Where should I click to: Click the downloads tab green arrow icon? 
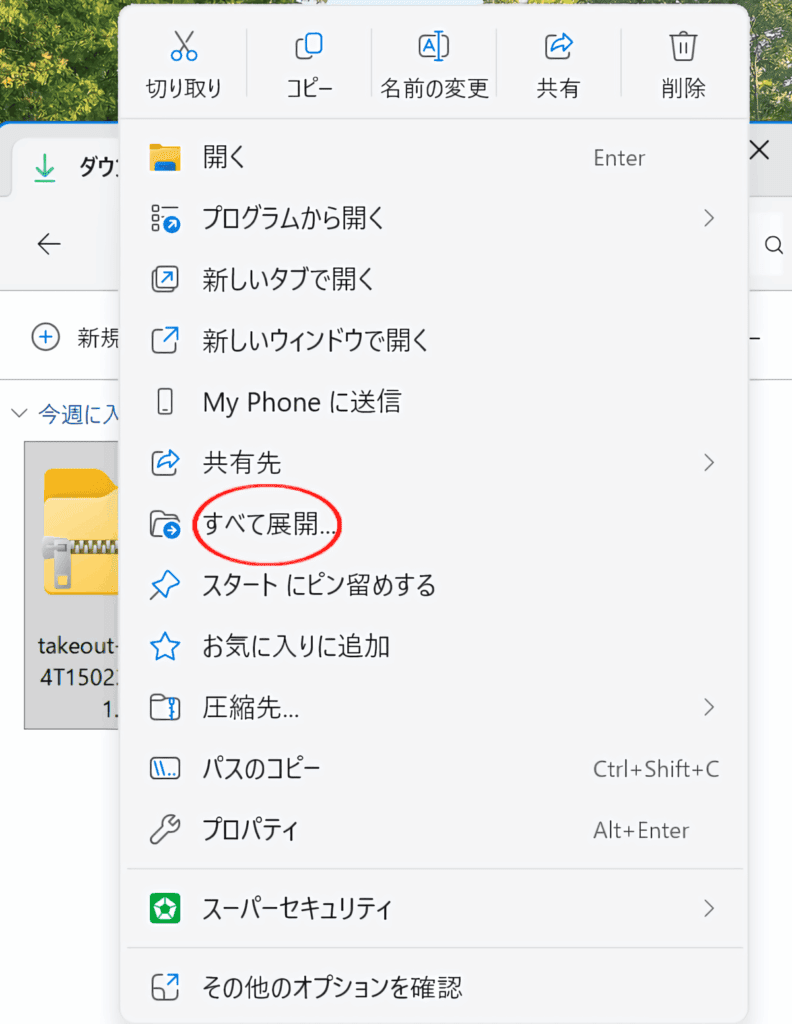[44, 167]
